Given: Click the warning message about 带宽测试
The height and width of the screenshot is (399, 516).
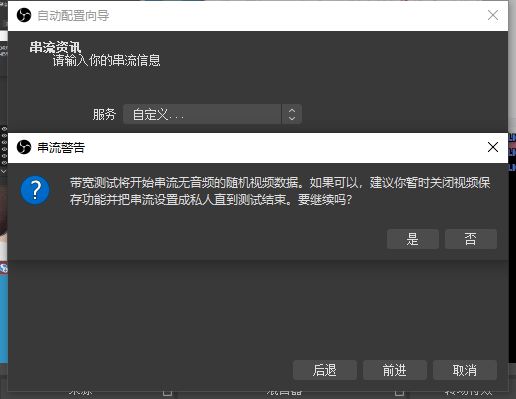Looking at the screenshot, I should [x=280, y=191].
